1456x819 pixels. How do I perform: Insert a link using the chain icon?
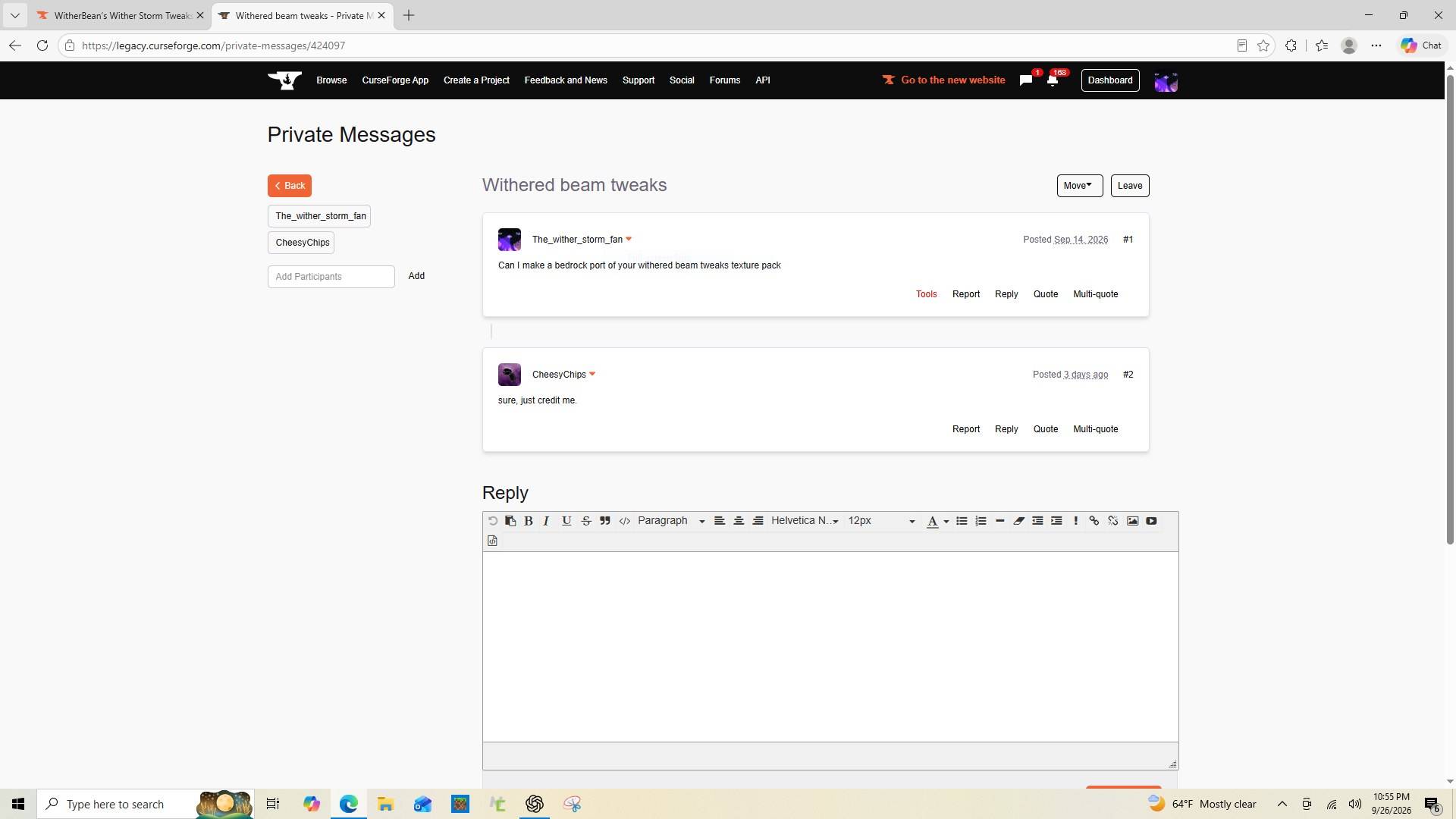[1094, 521]
